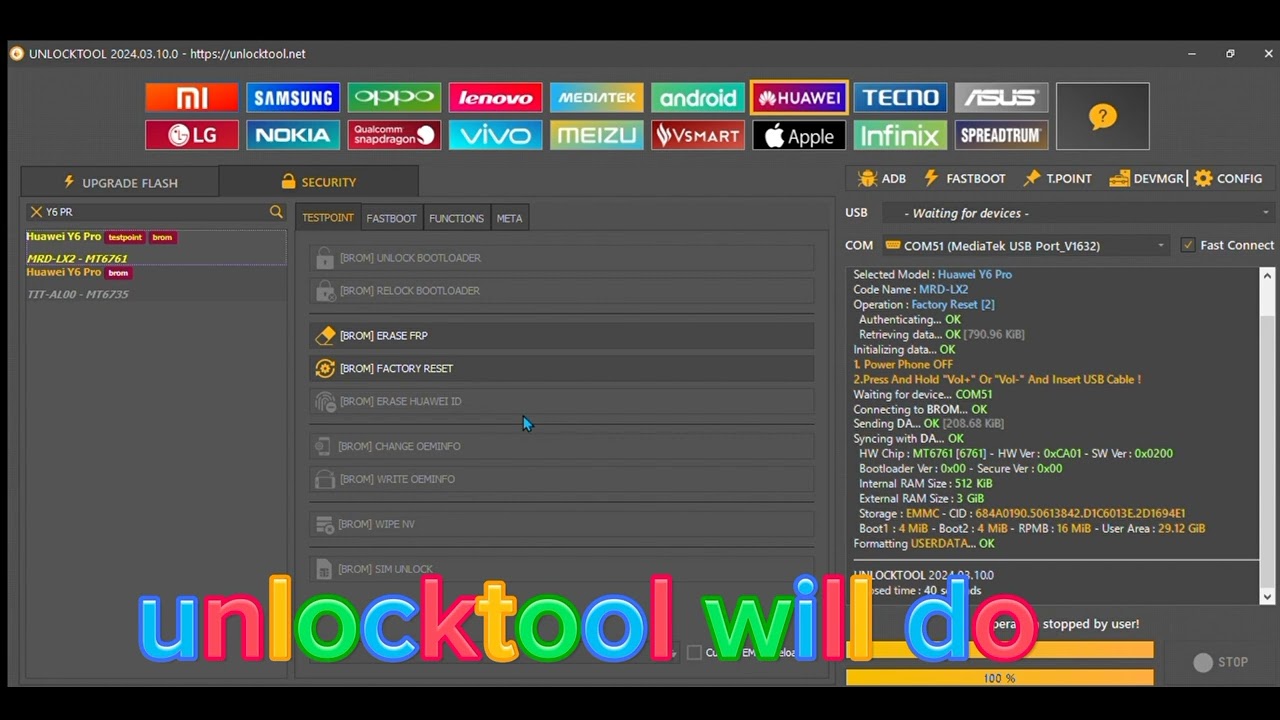Select Huawei Y6 Pro MRD-LX2 MT6761 model
Viewport: 1280px width, 720px height.
[155, 248]
